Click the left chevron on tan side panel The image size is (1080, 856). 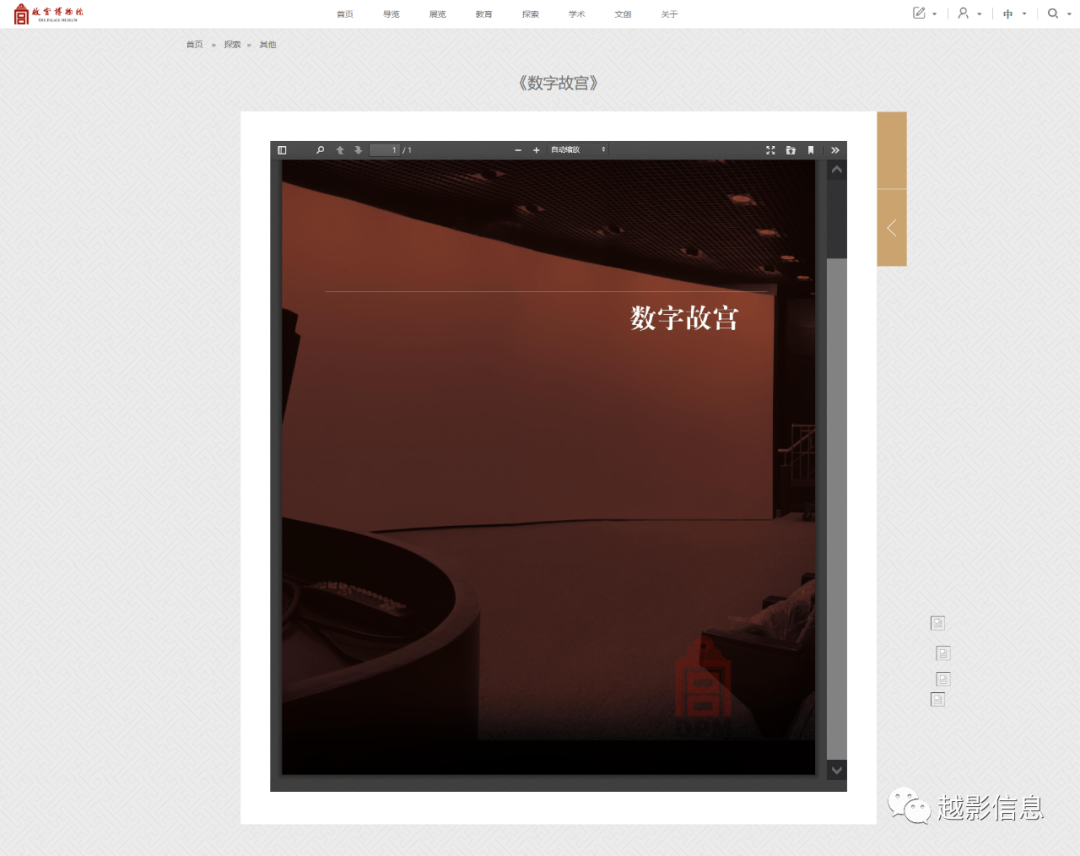891,228
